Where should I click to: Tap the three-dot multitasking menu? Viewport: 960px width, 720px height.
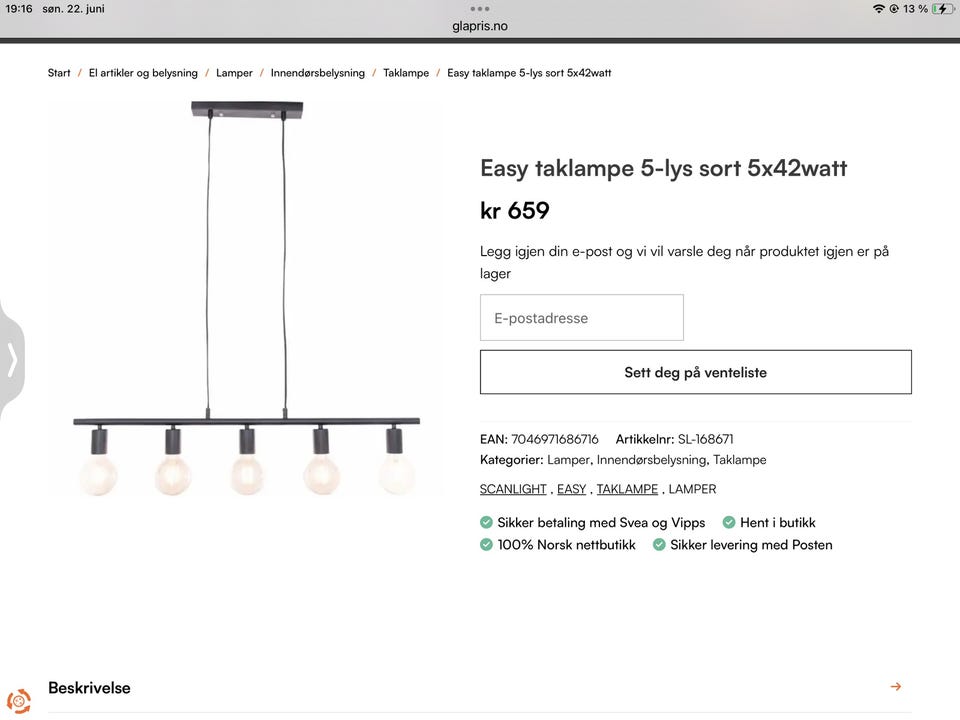tap(480, 8)
